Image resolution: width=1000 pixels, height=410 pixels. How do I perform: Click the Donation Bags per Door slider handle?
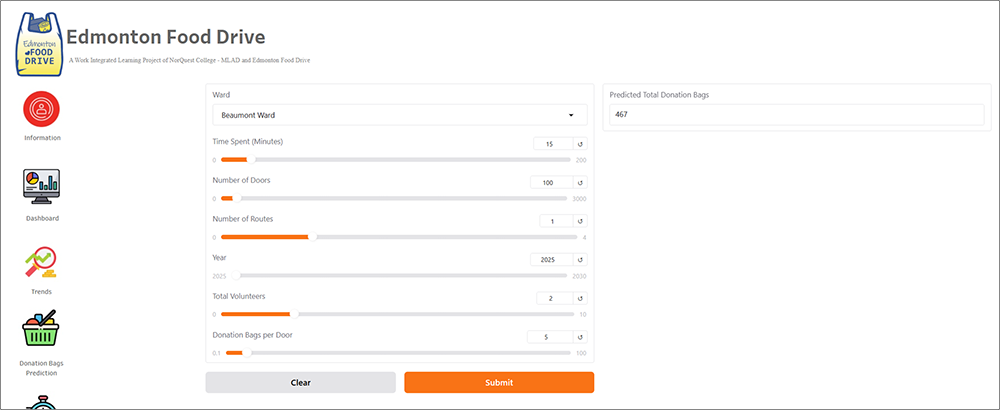point(246,353)
